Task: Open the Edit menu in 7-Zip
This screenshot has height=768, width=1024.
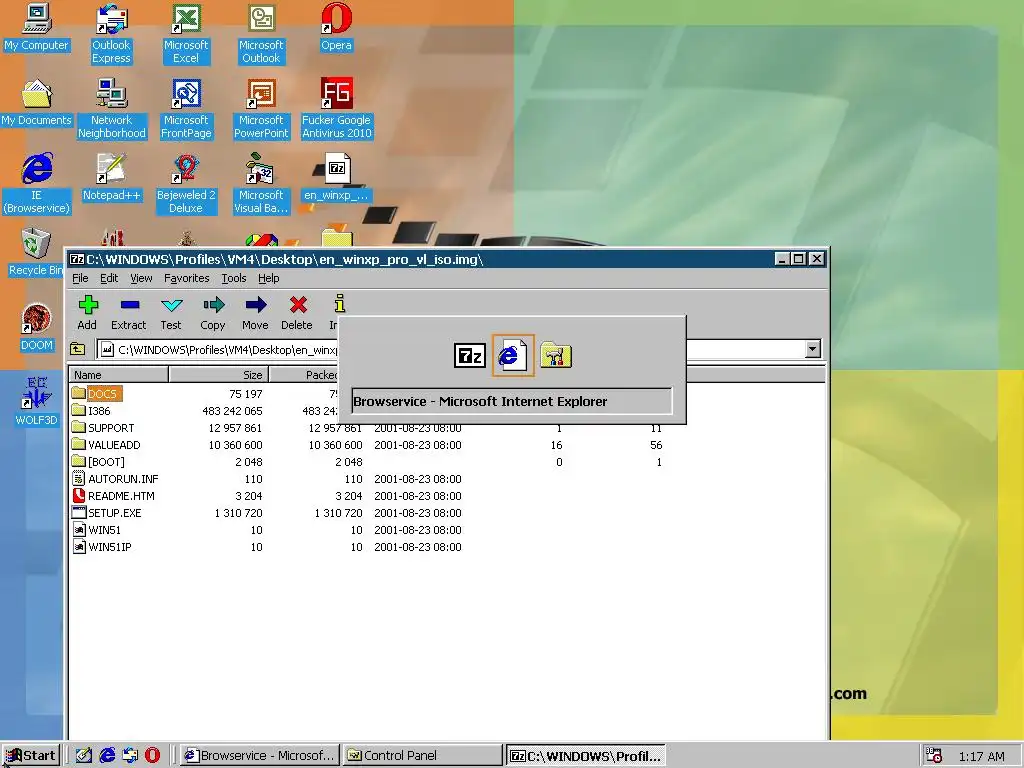Action: click(x=109, y=278)
